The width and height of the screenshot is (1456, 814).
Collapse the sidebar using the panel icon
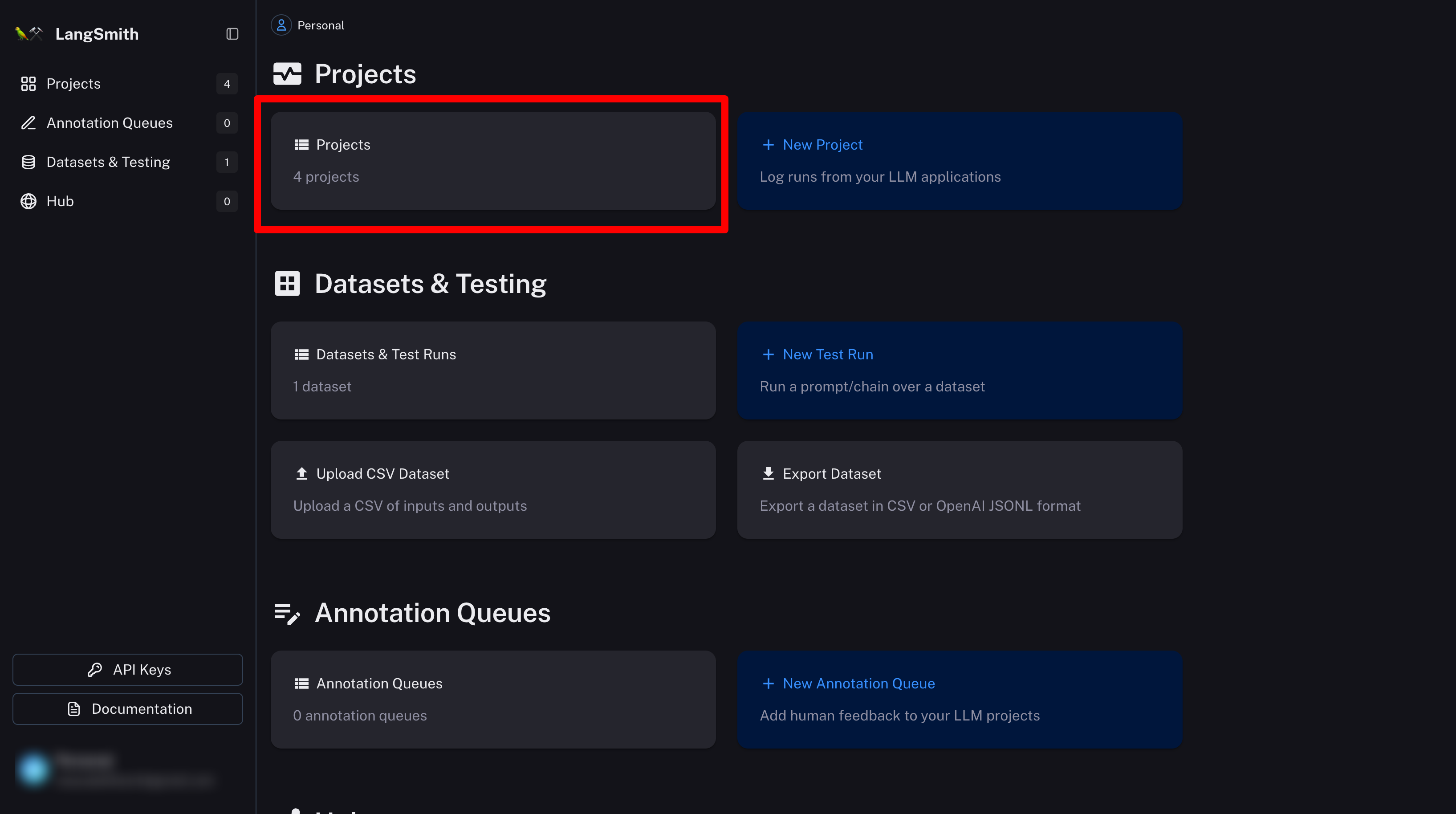(x=232, y=34)
